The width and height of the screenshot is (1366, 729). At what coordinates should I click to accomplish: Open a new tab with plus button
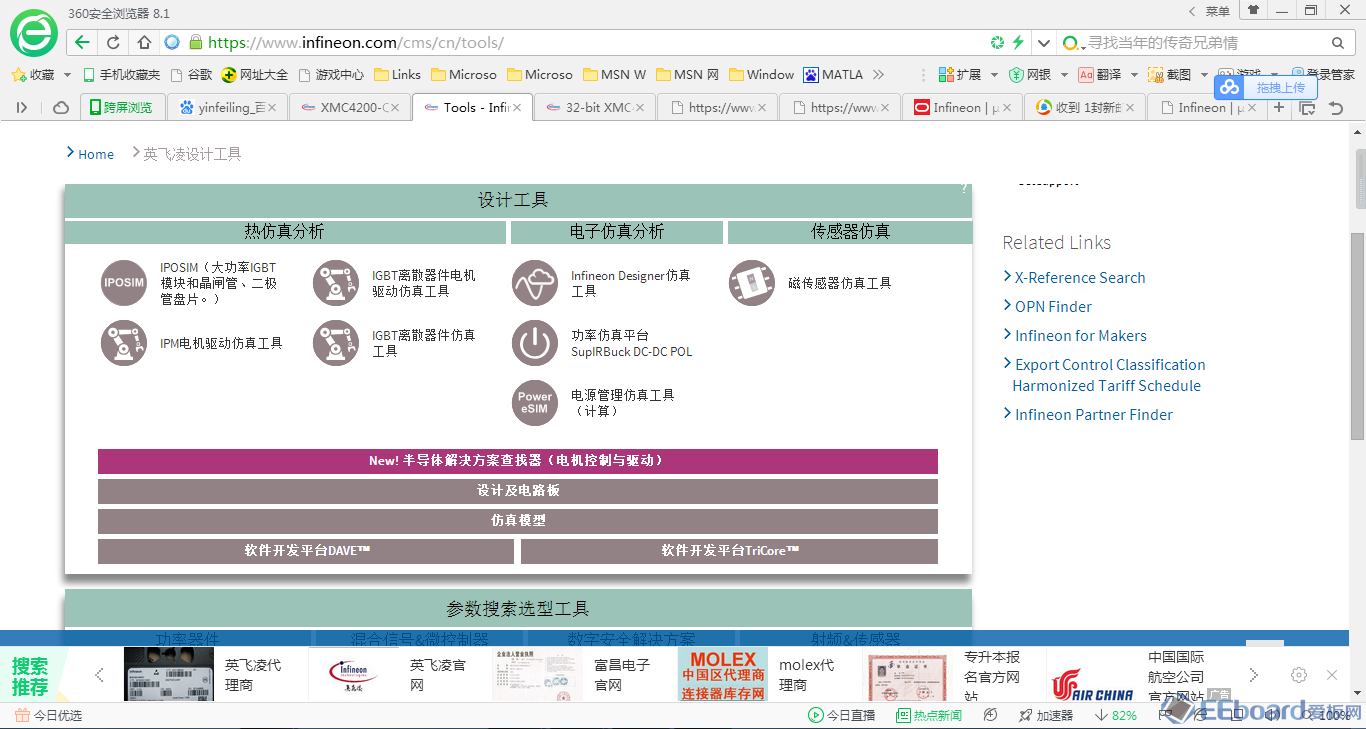pos(1279,107)
